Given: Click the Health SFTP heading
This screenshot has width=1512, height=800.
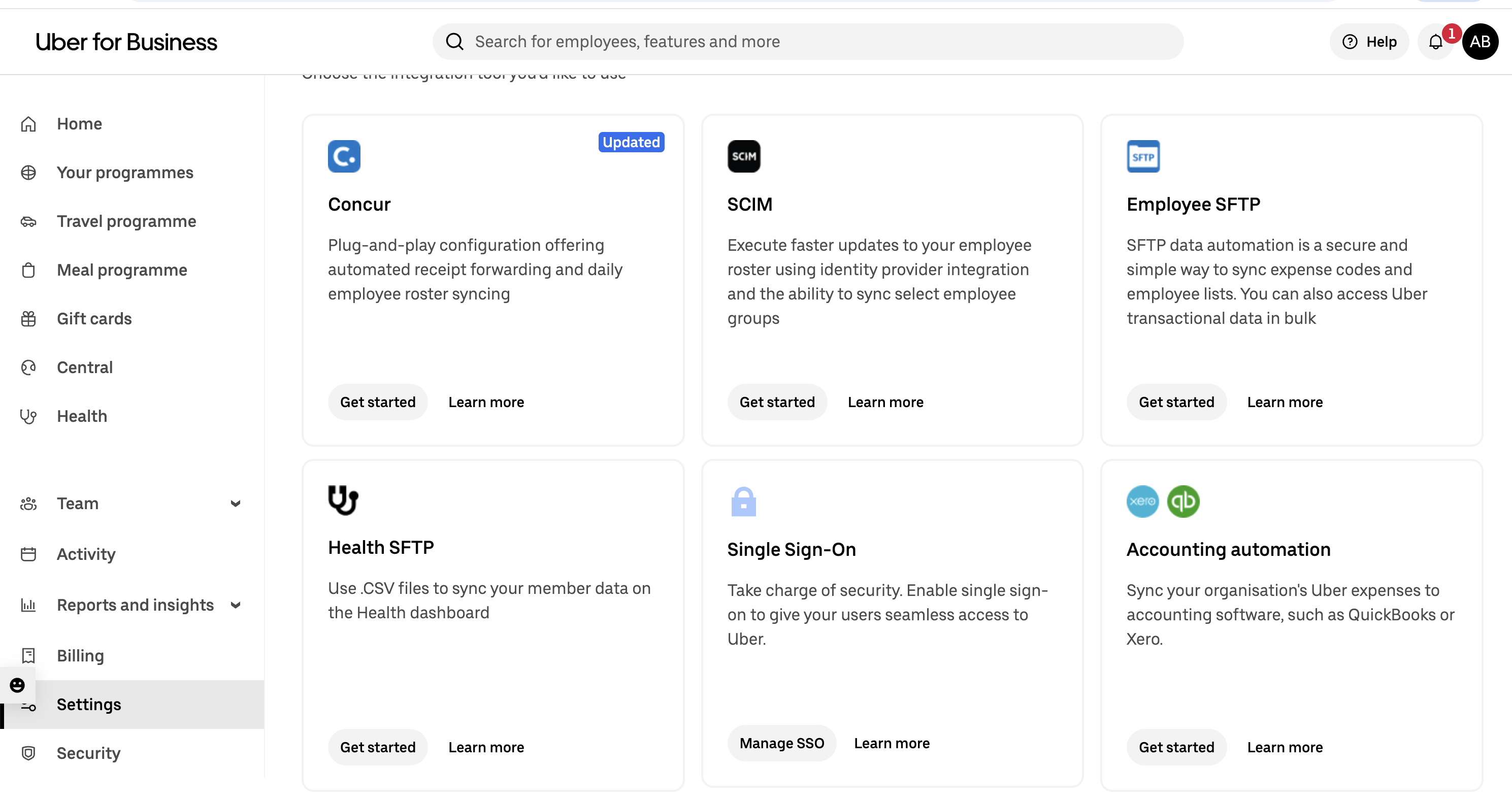Looking at the screenshot, I should pyautogui.click(x=380, y=547).
